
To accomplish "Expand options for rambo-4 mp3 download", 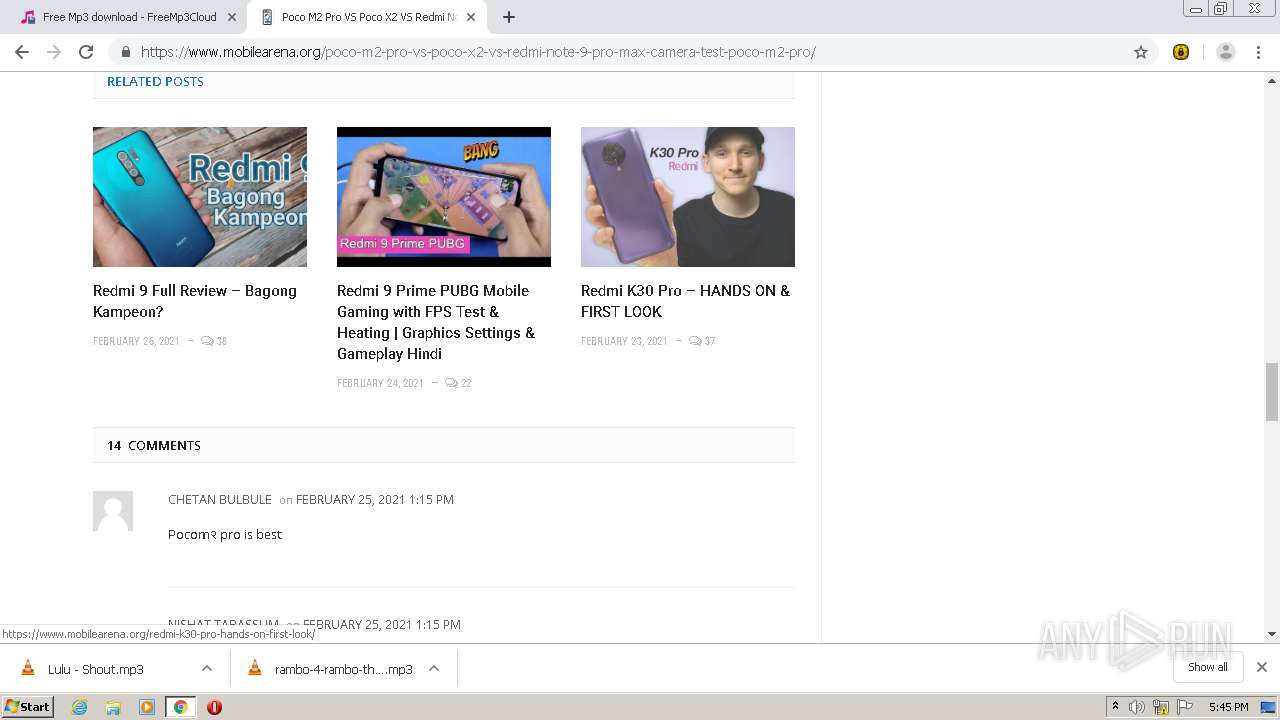I will click(434, 669).
